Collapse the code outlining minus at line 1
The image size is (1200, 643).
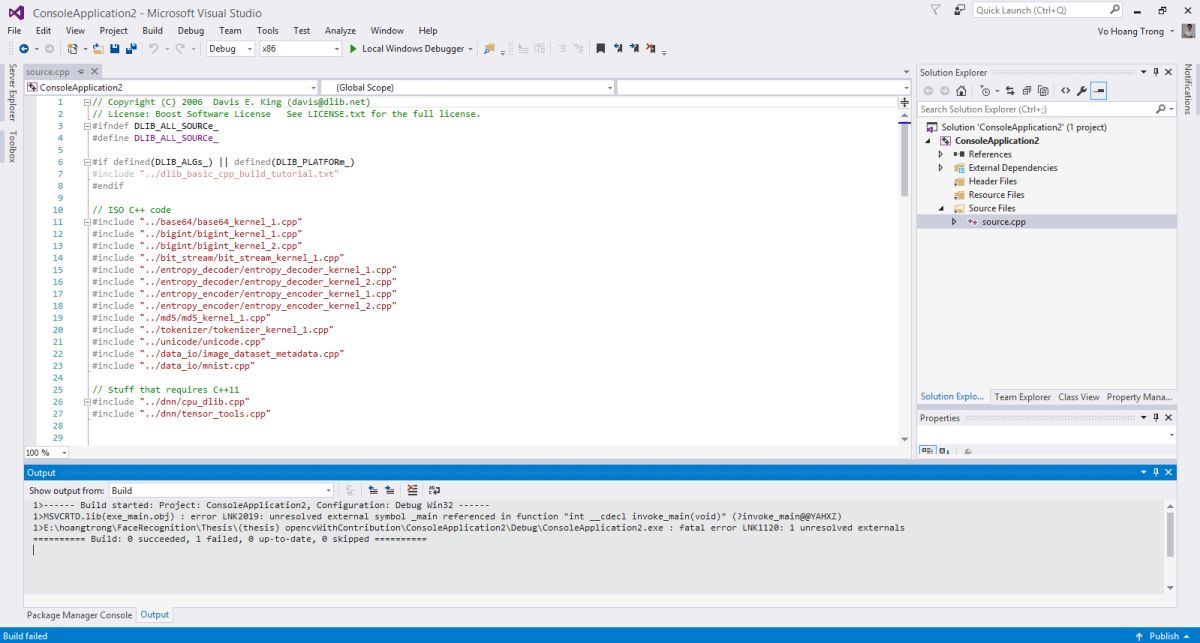coord(87,102)
